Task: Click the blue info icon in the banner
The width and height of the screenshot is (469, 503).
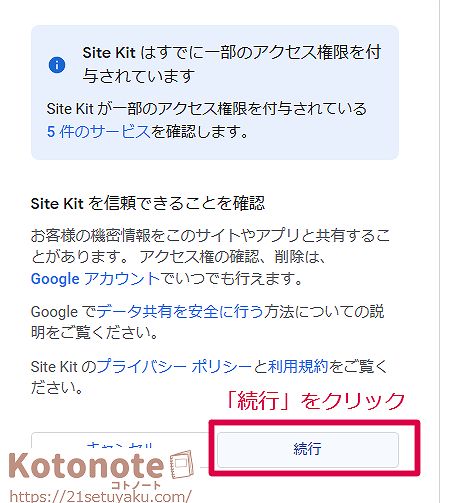Action: pos(57,65)
